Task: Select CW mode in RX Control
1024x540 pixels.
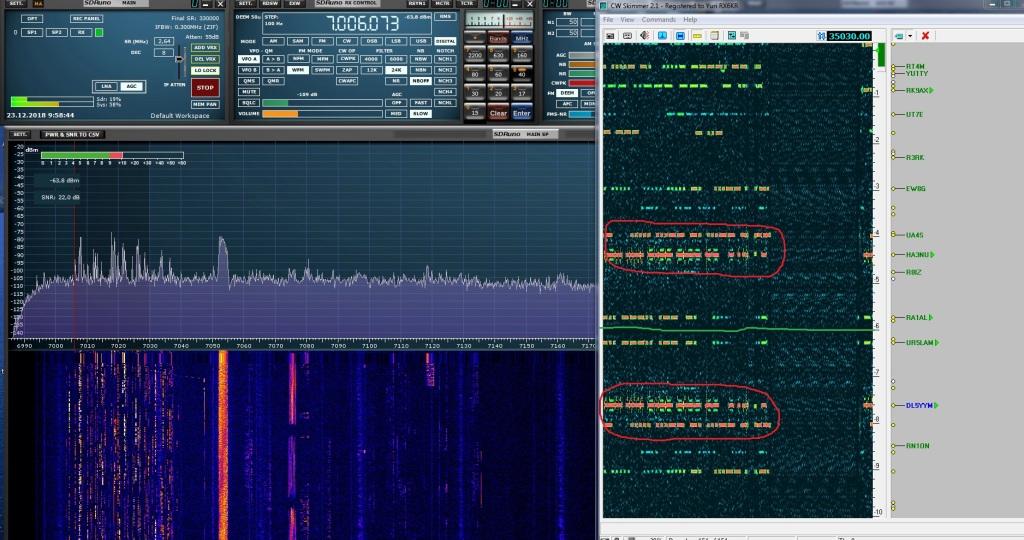Action: [346, 41]
